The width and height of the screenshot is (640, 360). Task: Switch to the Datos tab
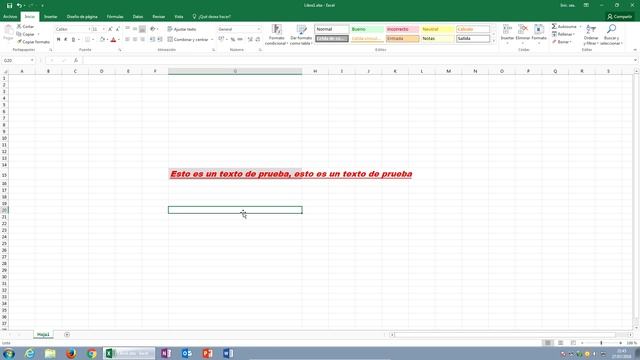click(138, 17)
